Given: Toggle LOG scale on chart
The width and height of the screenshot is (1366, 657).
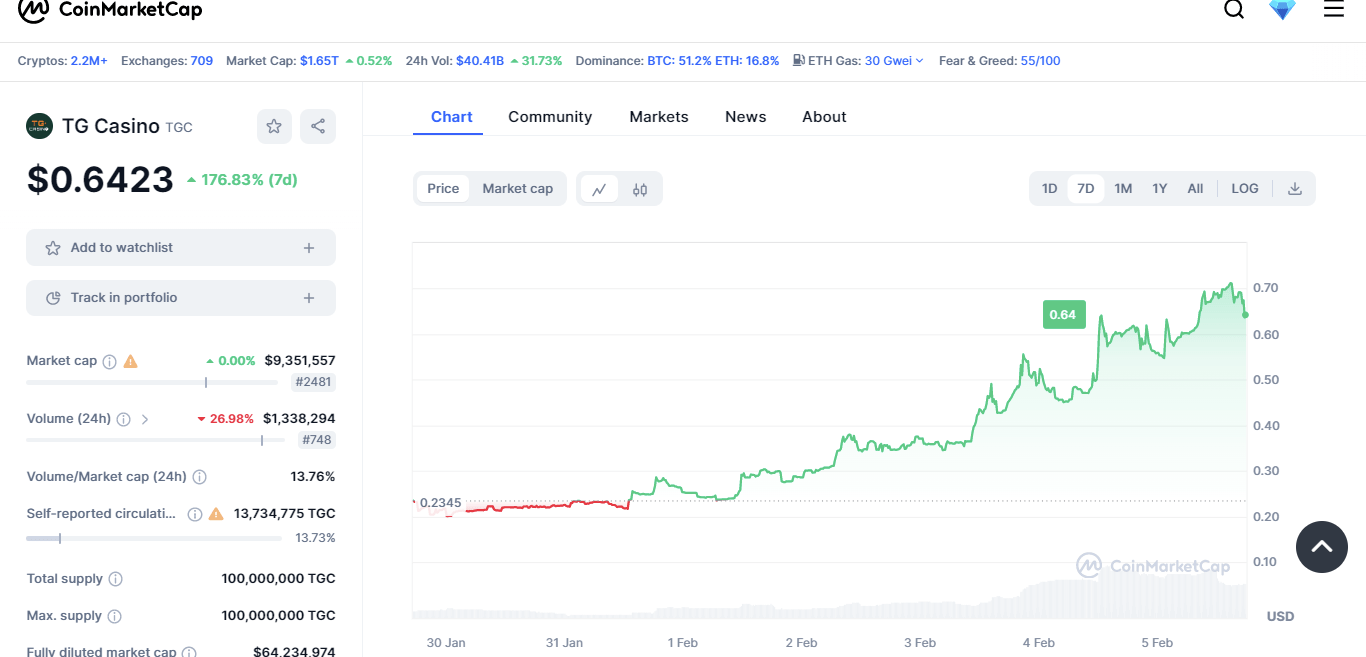Looking at the screenshot, I should [x=1245, y=189].
